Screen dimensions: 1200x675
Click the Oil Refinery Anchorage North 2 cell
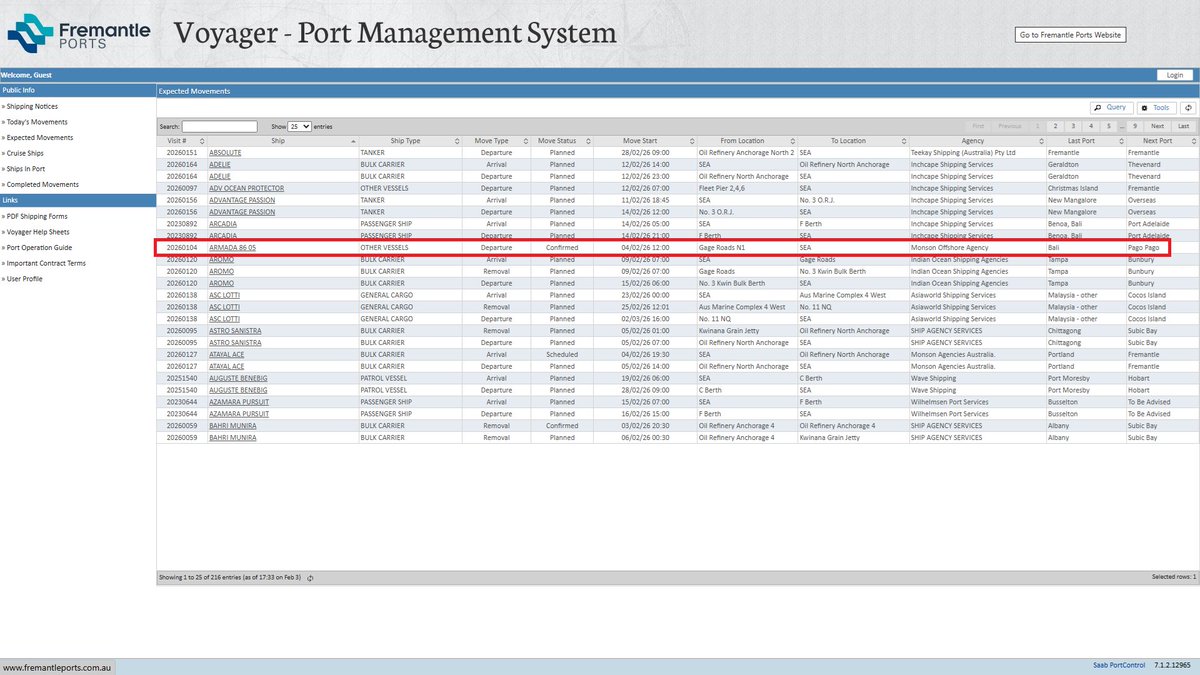pyautogui.click(x=747, y=153)
